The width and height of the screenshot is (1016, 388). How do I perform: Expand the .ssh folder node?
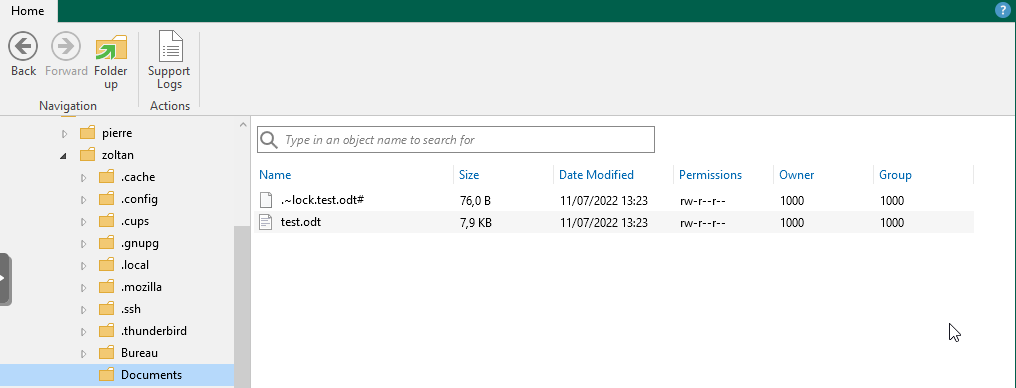[83, 310]
